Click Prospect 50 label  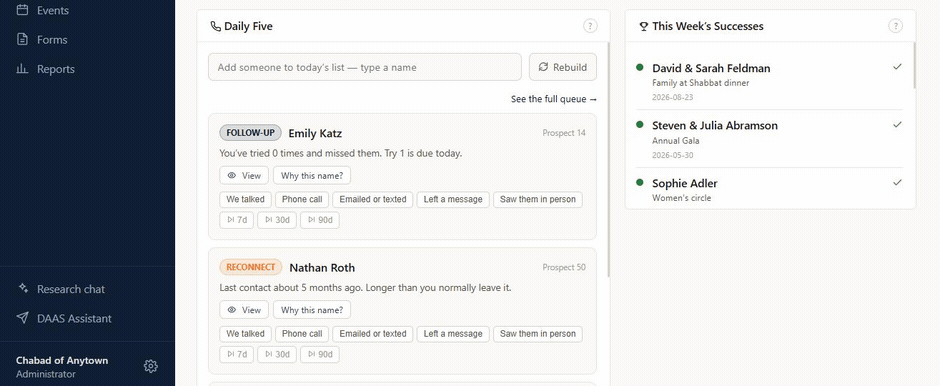564,267
